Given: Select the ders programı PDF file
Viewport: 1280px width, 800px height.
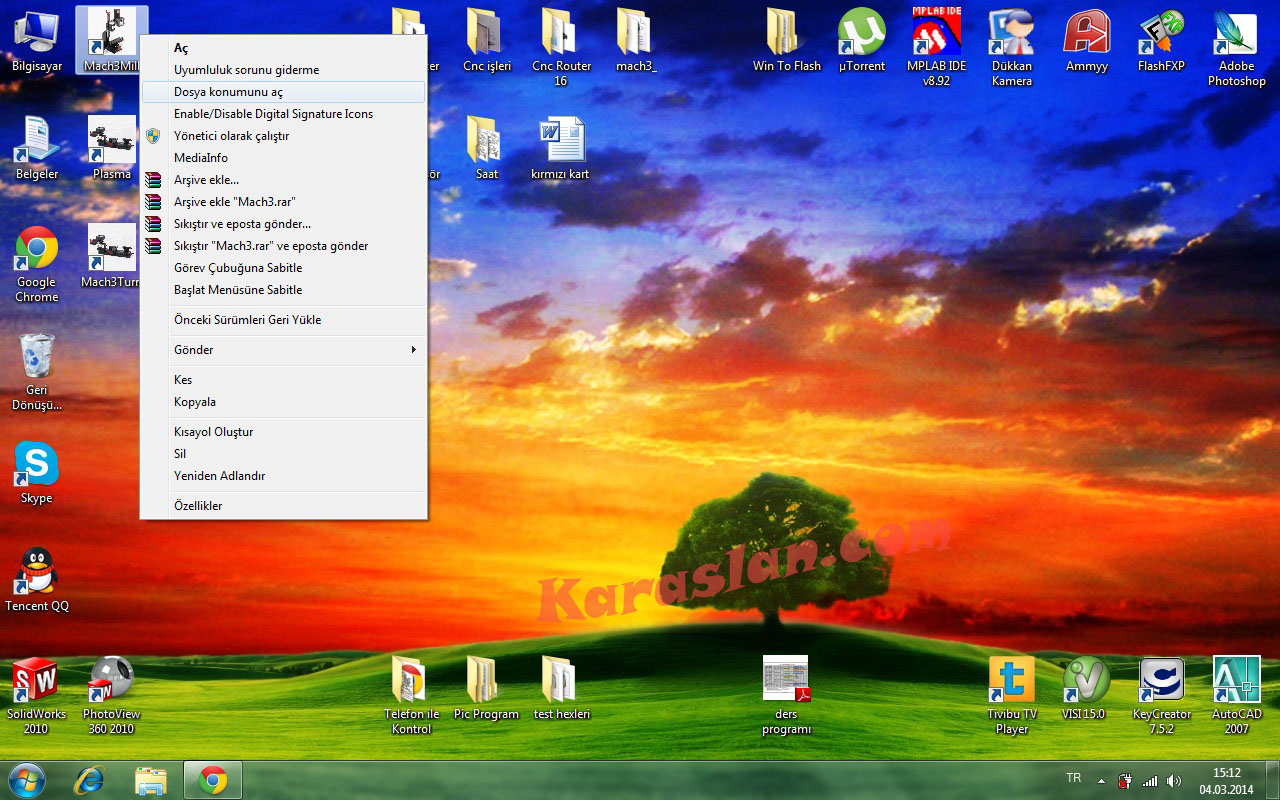Looking at the screenshot, I should pyautogui.click(x=786, y=696).
